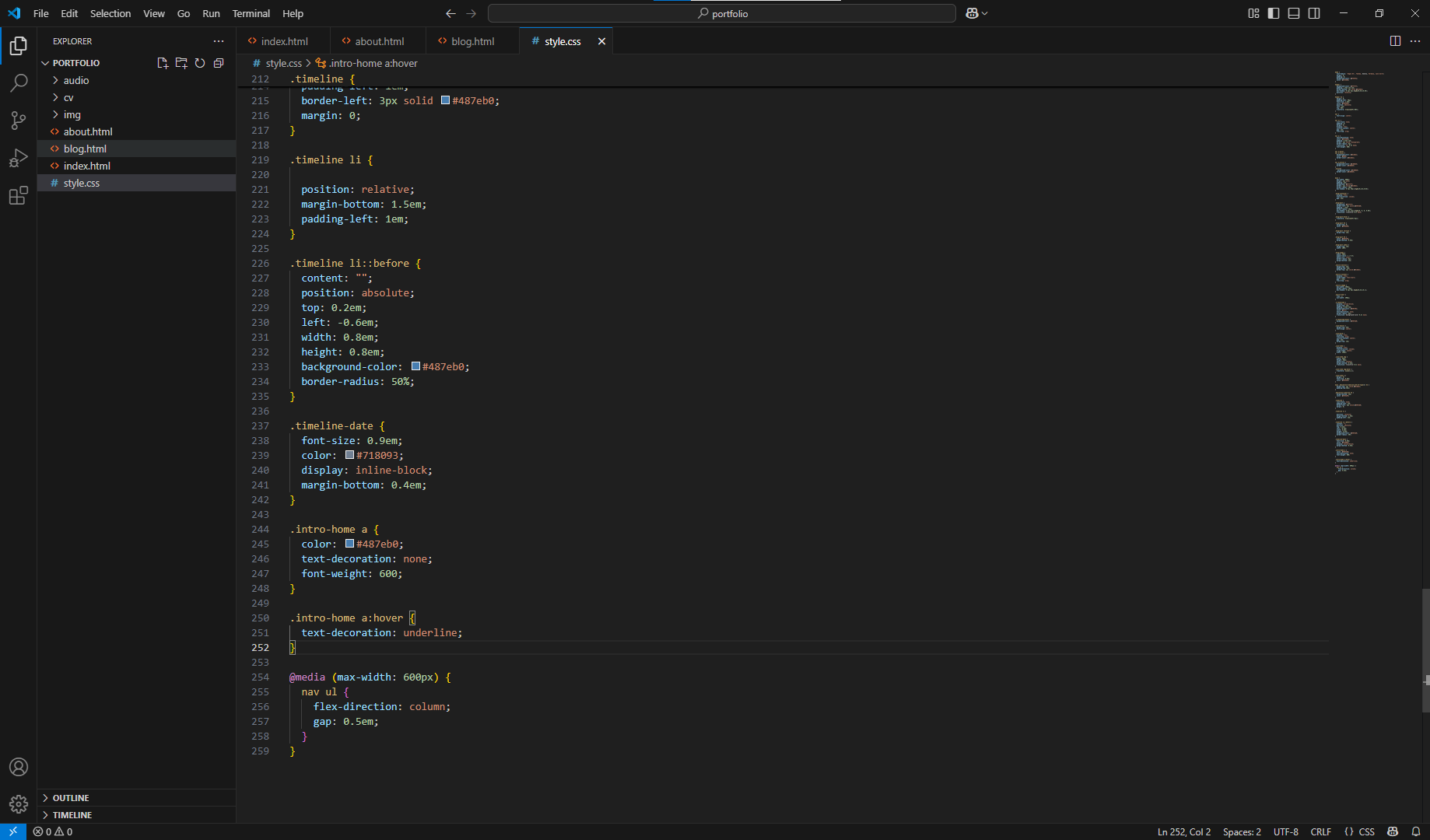The width and height of the screenshot is (1430, 840).
Task: Collapse all folders in Explorer
Action: 219,63
